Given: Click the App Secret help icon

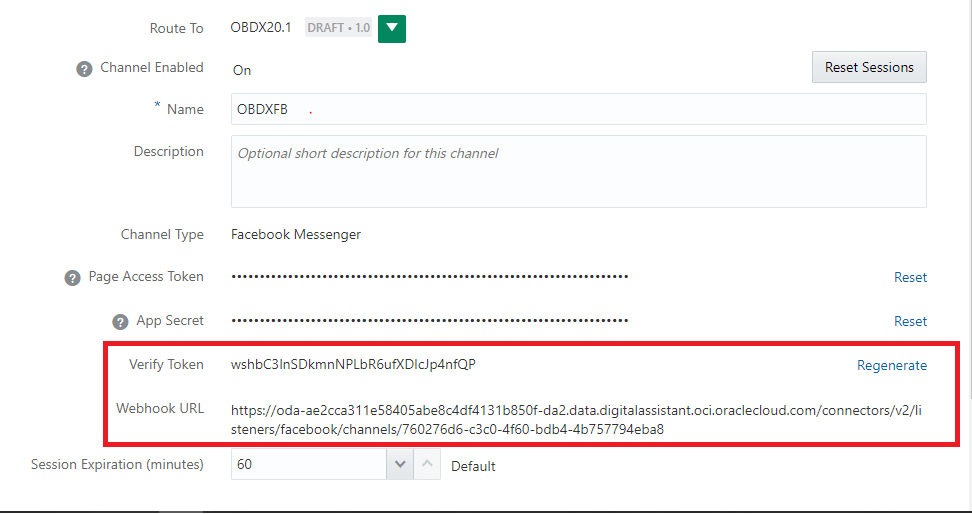Looking at the screenshot, I should click(x=120, y=322).
